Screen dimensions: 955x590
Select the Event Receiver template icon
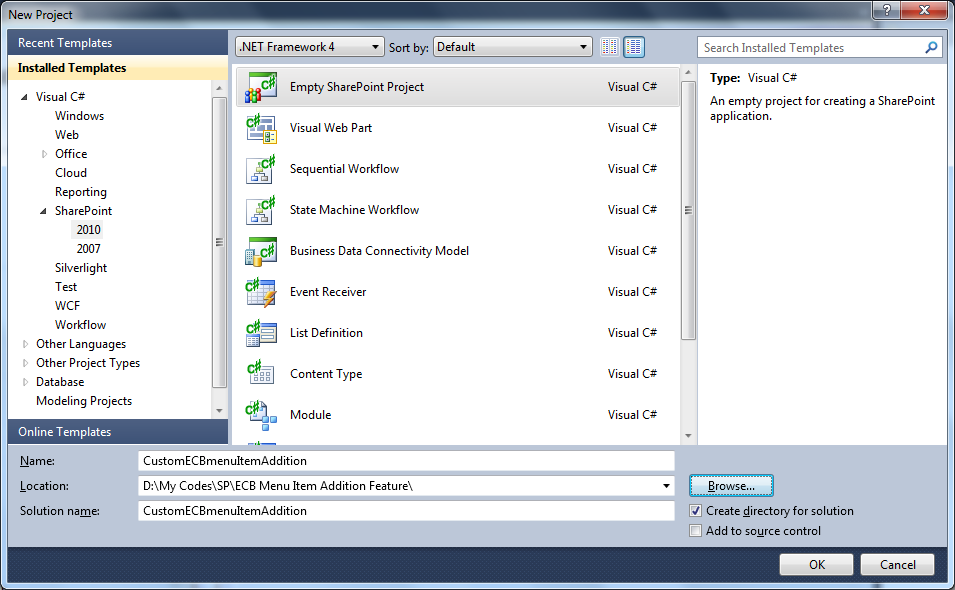[x=261, y=292]
